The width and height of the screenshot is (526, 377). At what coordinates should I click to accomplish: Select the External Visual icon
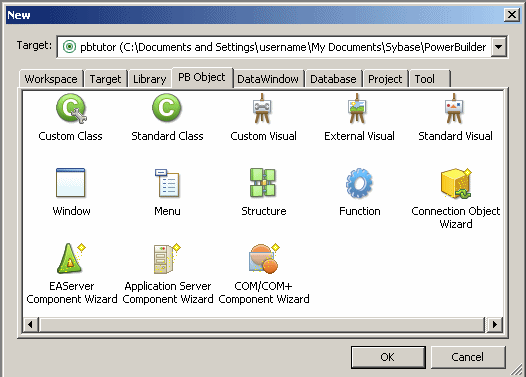pos(357,109)
